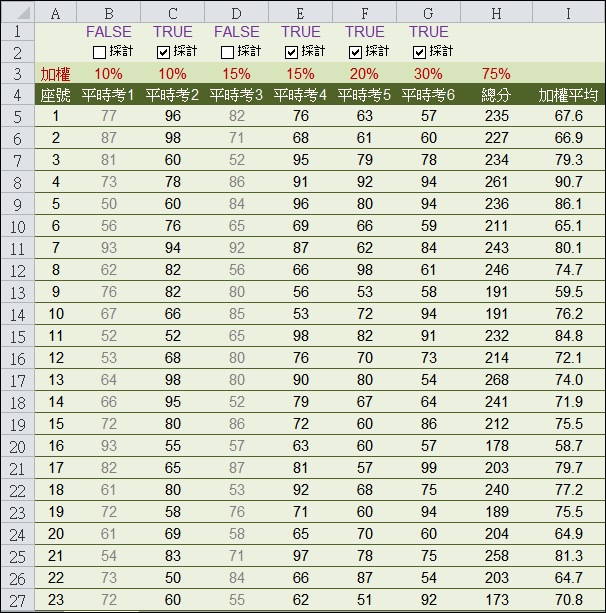This screenshot has height=613, width=606.
Task: Select row 15 header
Action: click(x=18, y=337)
